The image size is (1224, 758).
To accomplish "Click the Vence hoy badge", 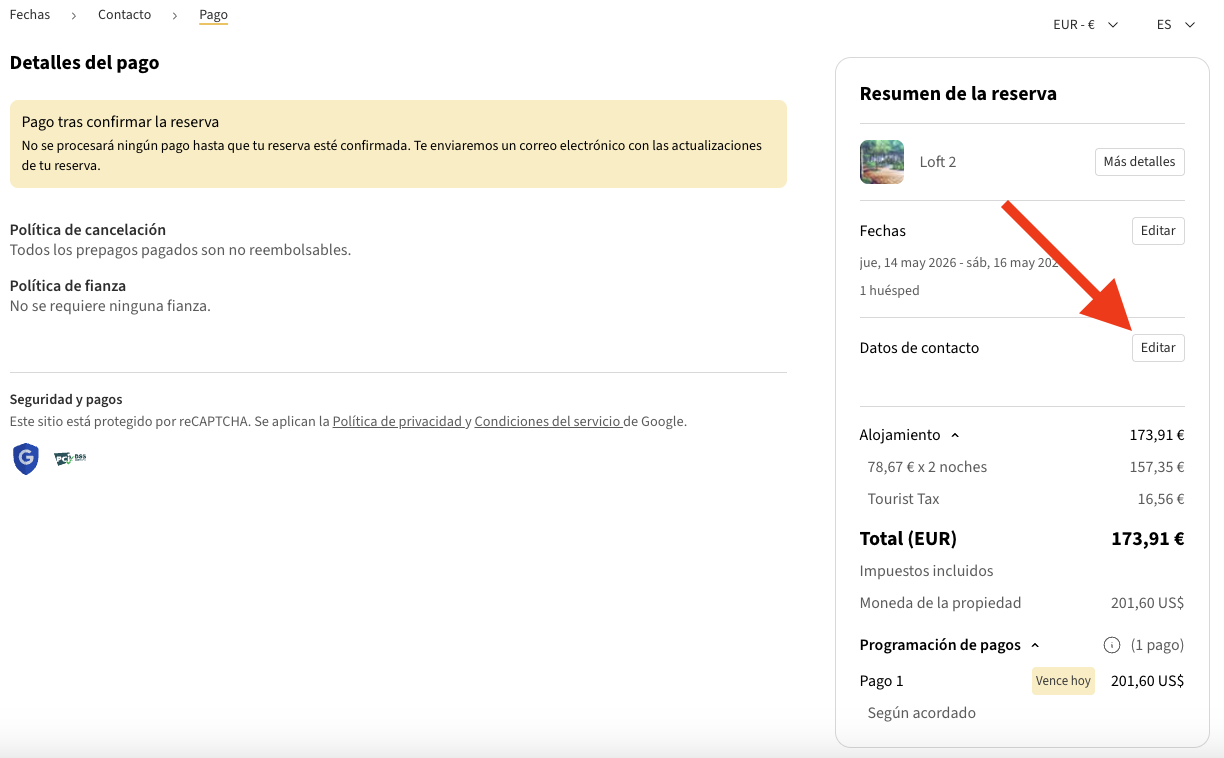I will click(1063, 681).
